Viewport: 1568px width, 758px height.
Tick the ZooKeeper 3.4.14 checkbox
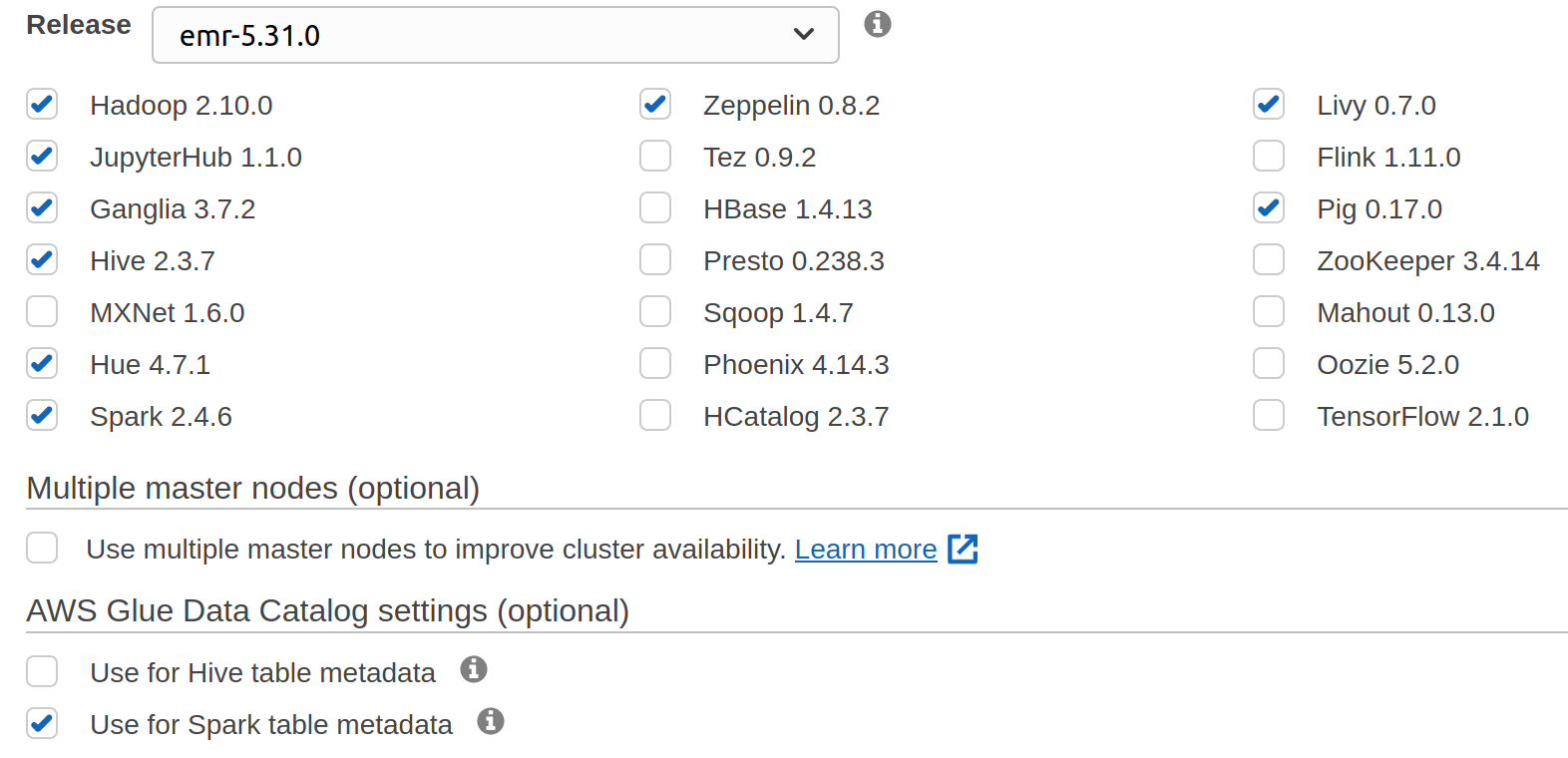(x=1269, y=260)
